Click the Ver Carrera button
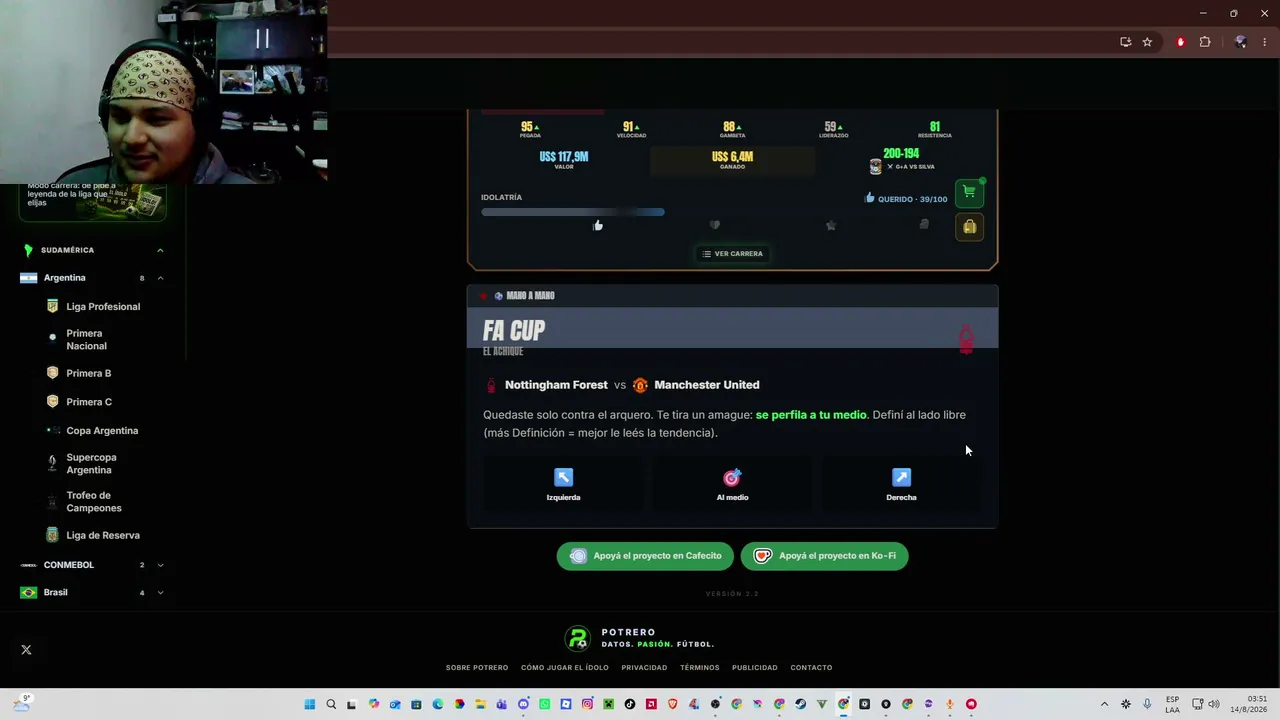1280x720 pixels. click(732, 254)
